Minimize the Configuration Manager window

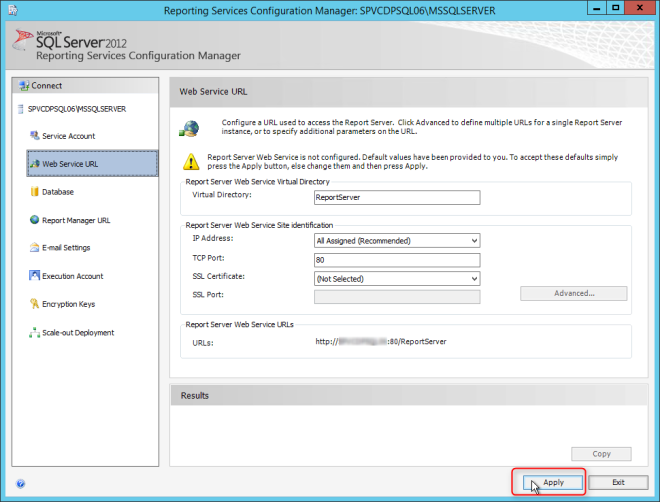click(x=596, y=8)
